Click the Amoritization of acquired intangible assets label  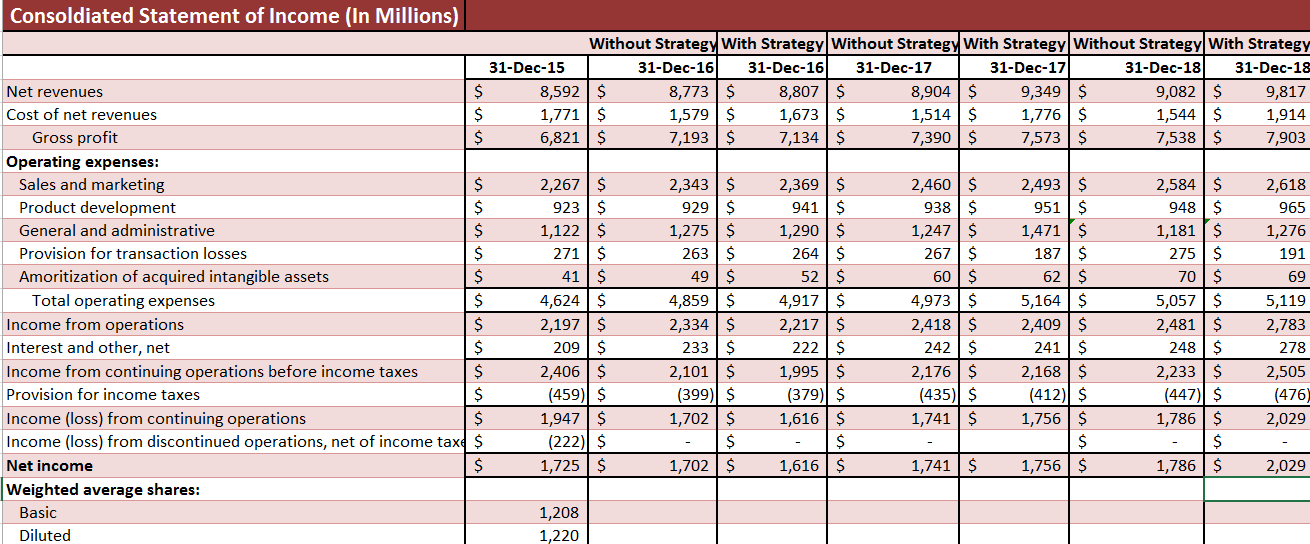tap(174, 277)
